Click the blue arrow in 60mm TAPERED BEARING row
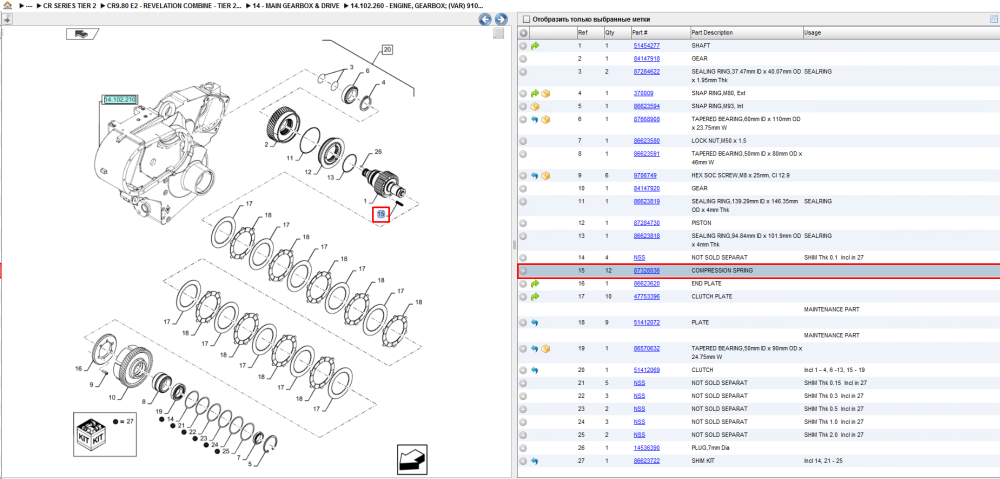The image size is (1000, 479). point(534,119)
